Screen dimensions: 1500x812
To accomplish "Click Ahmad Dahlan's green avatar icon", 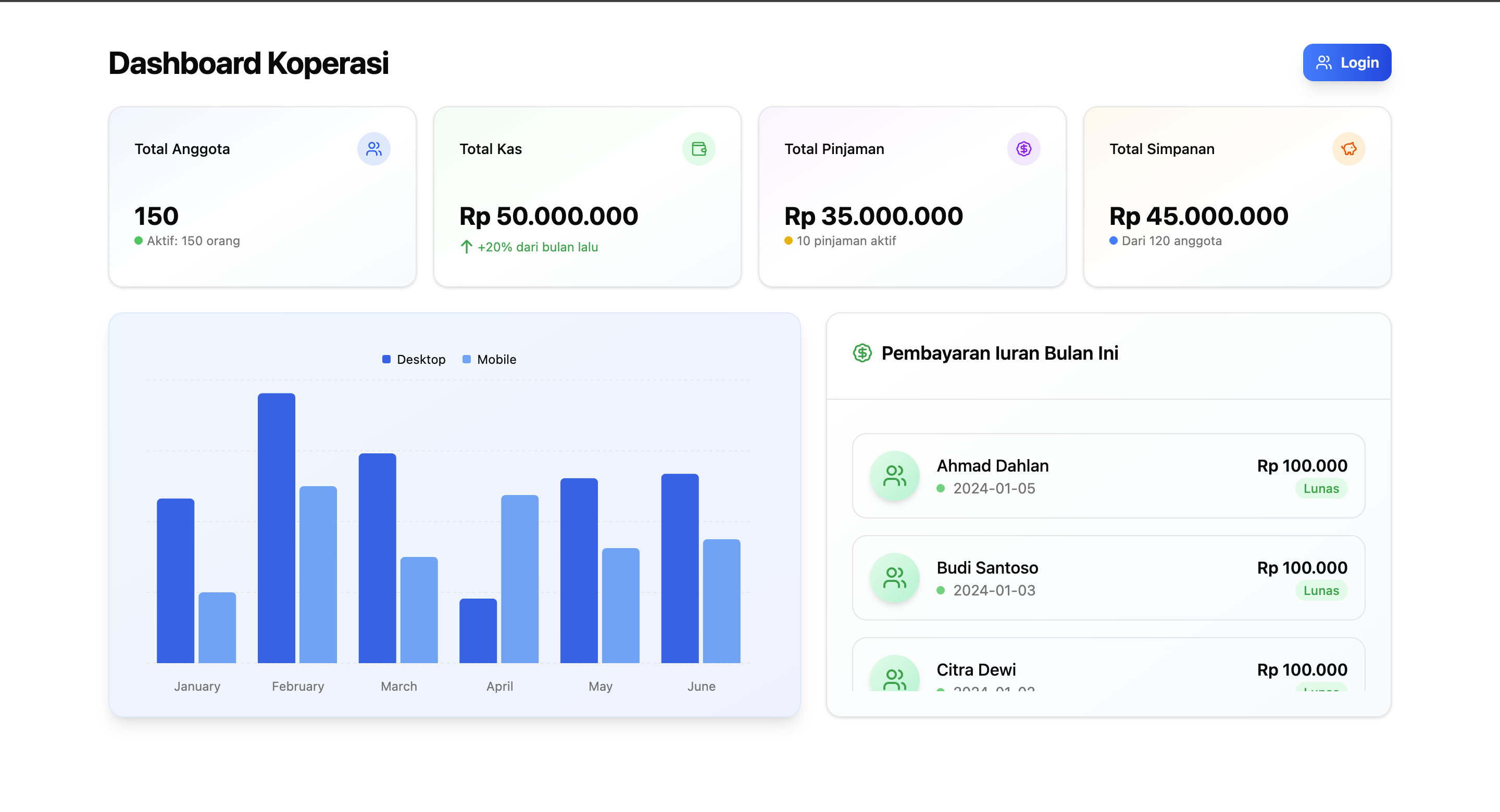I will pyautogui.click(x=894, y=476).
